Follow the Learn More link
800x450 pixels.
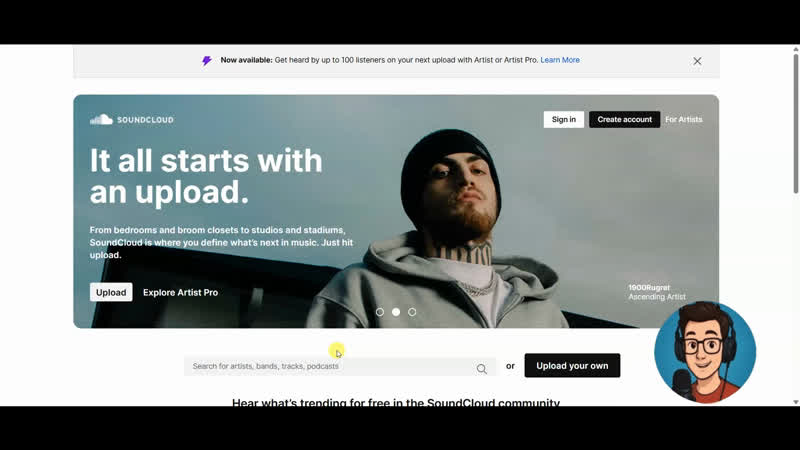pyautogui.click(x=560, y=60)
